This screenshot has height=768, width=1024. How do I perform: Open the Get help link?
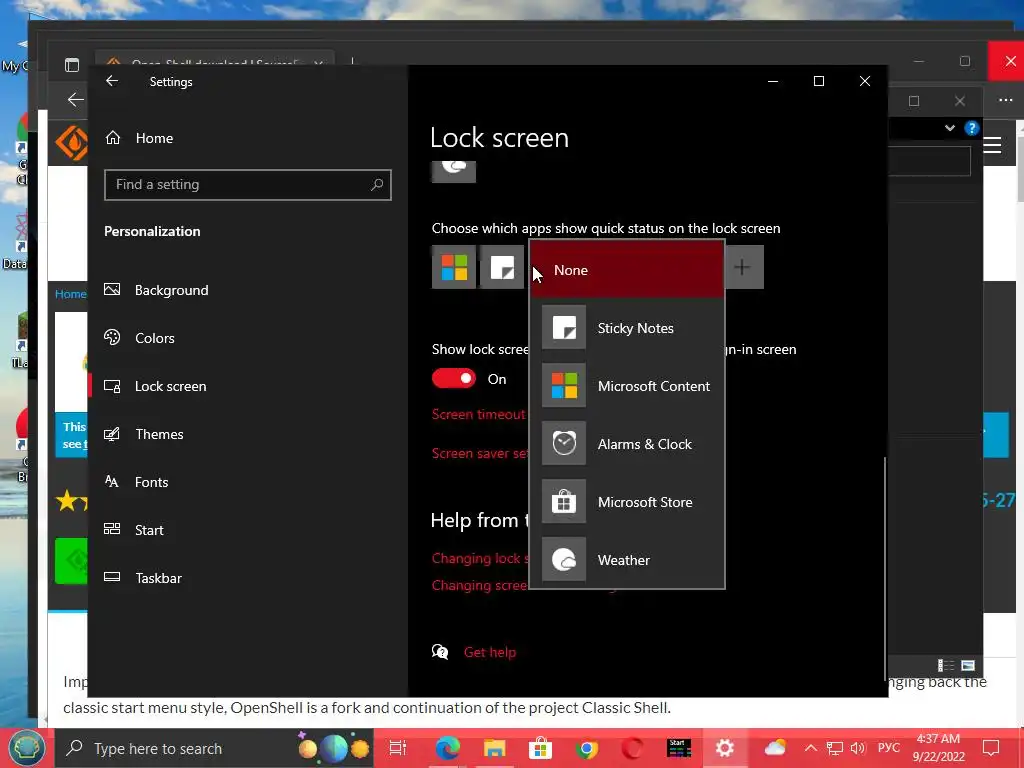pos(490,652)
